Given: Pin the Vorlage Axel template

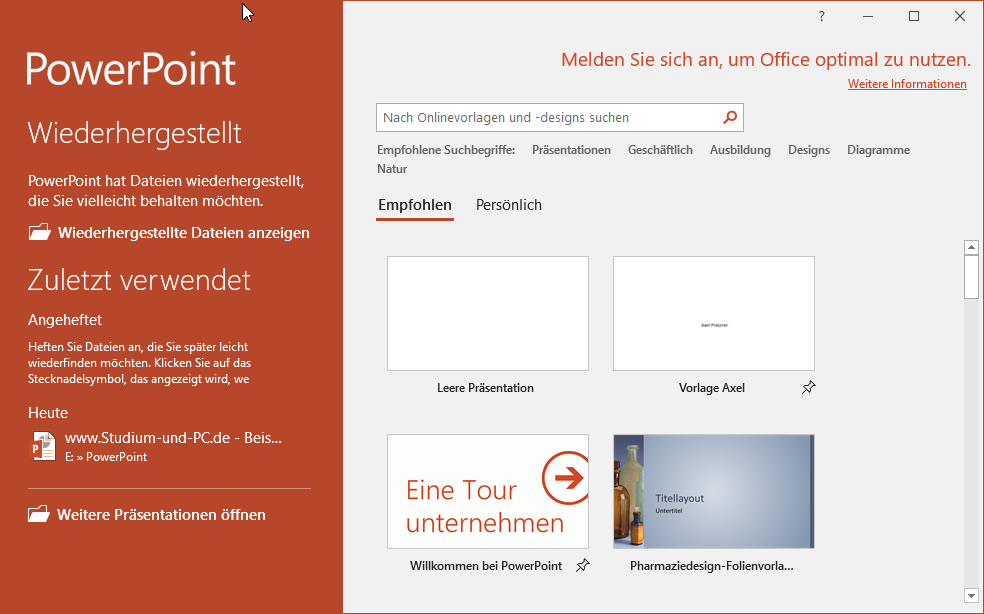Looking at the screenshot, I should 808,387.
